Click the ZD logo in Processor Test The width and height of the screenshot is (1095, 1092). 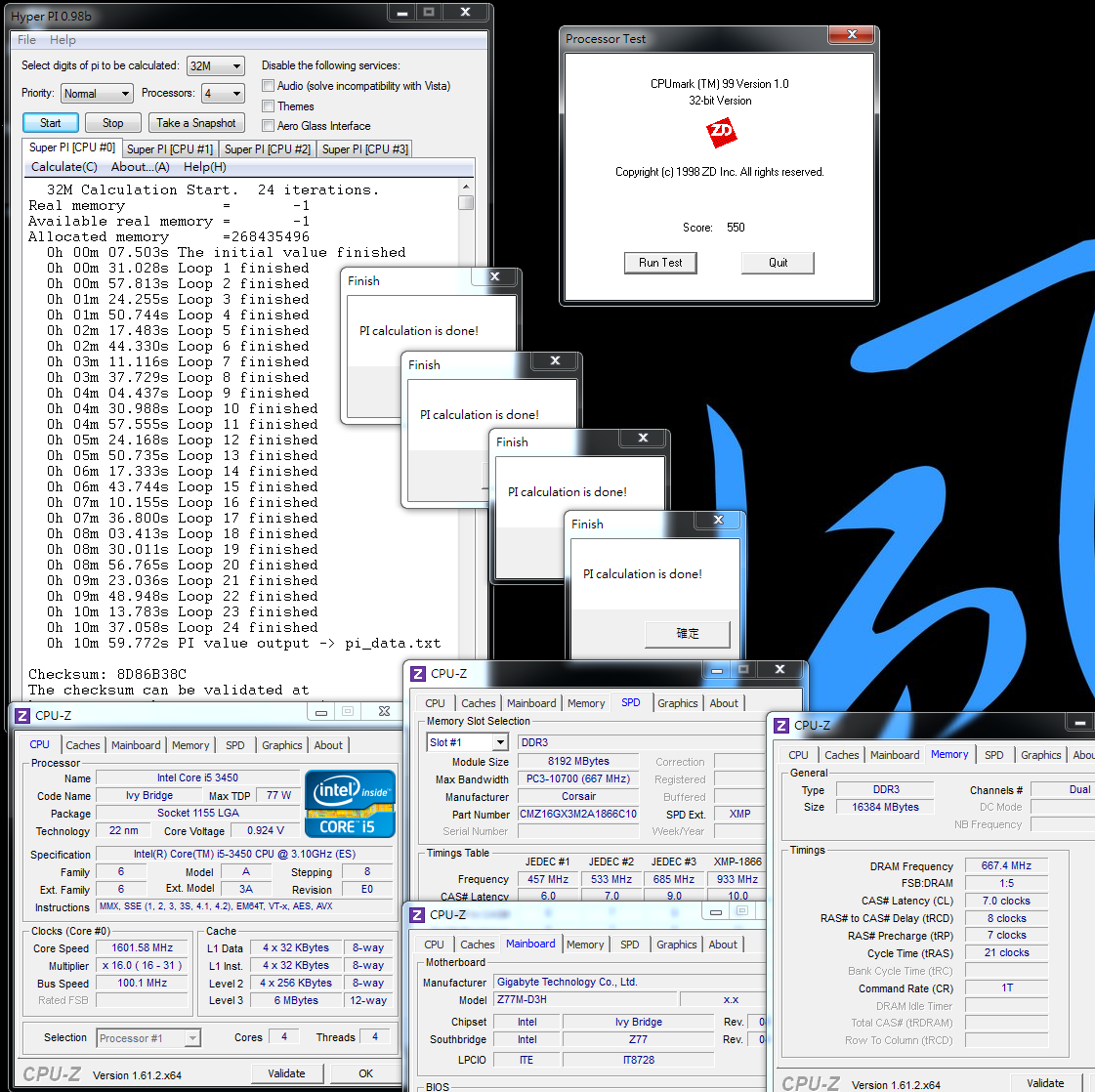[722, 132]
